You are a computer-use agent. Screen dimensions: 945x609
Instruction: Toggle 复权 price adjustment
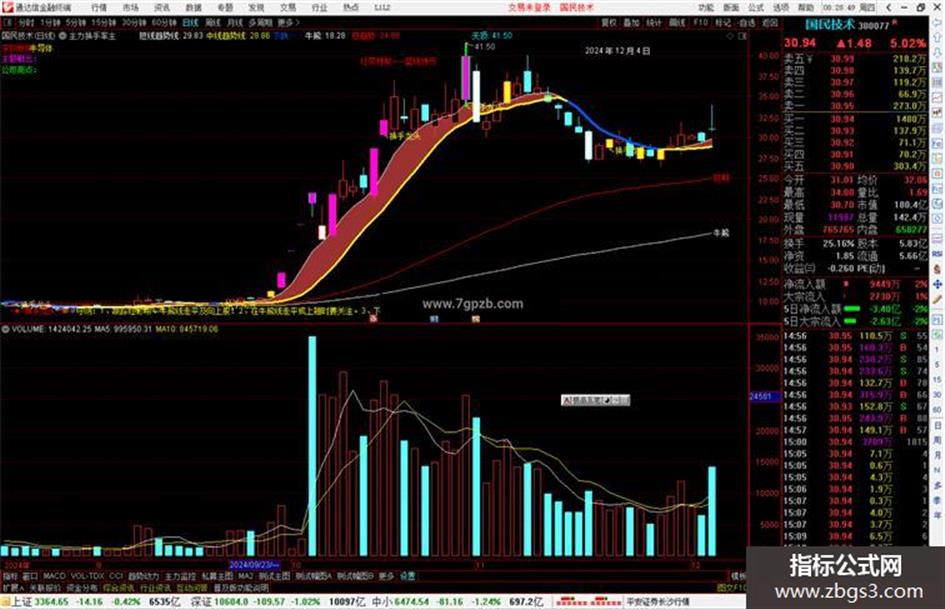(609, 23)
